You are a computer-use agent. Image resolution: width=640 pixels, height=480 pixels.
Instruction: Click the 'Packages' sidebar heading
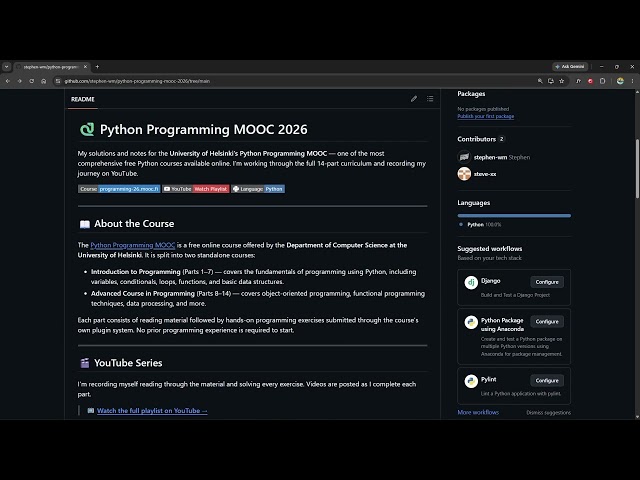pyautogui.click(x=471, y=94)
